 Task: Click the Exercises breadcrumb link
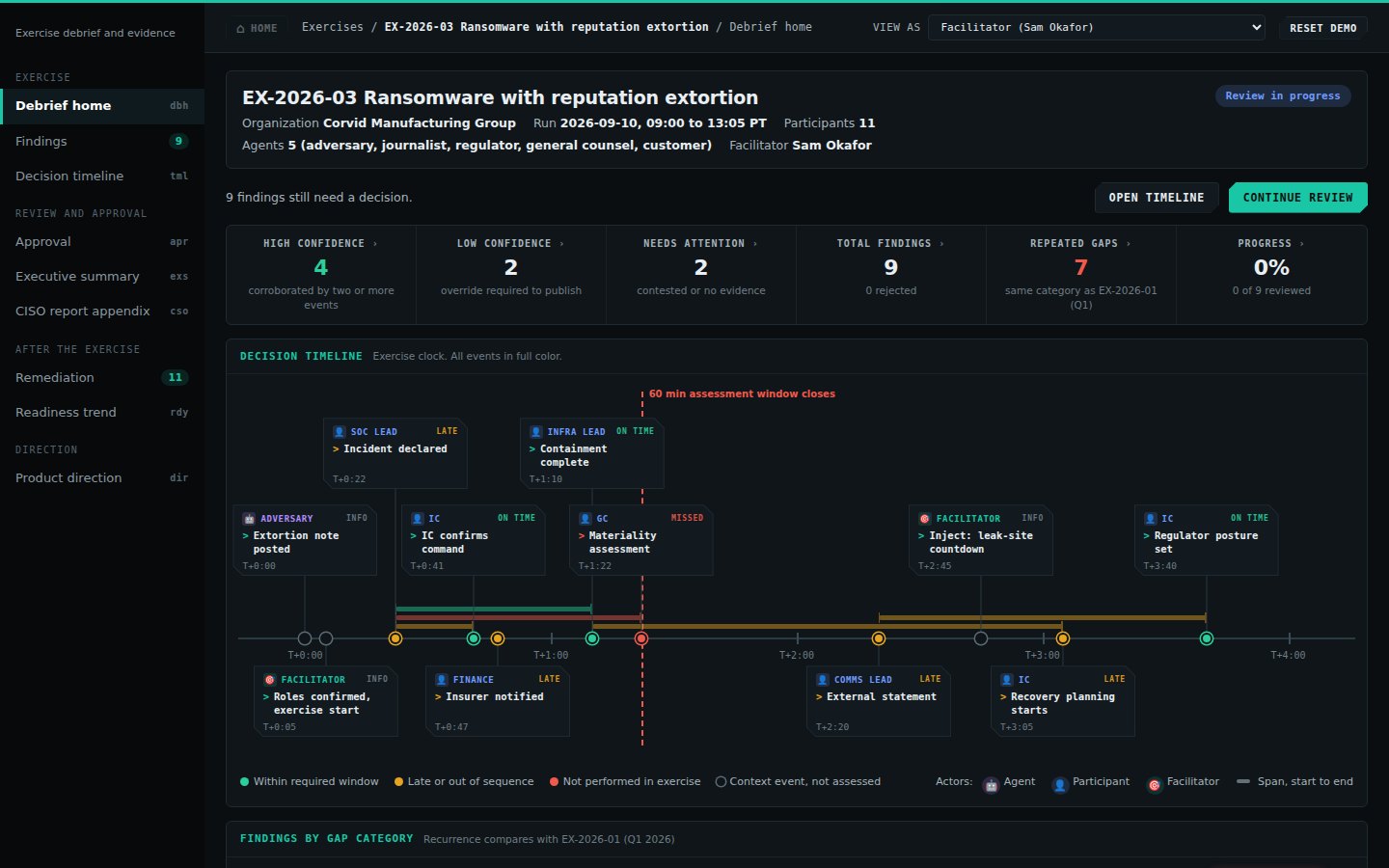[333, 27]
